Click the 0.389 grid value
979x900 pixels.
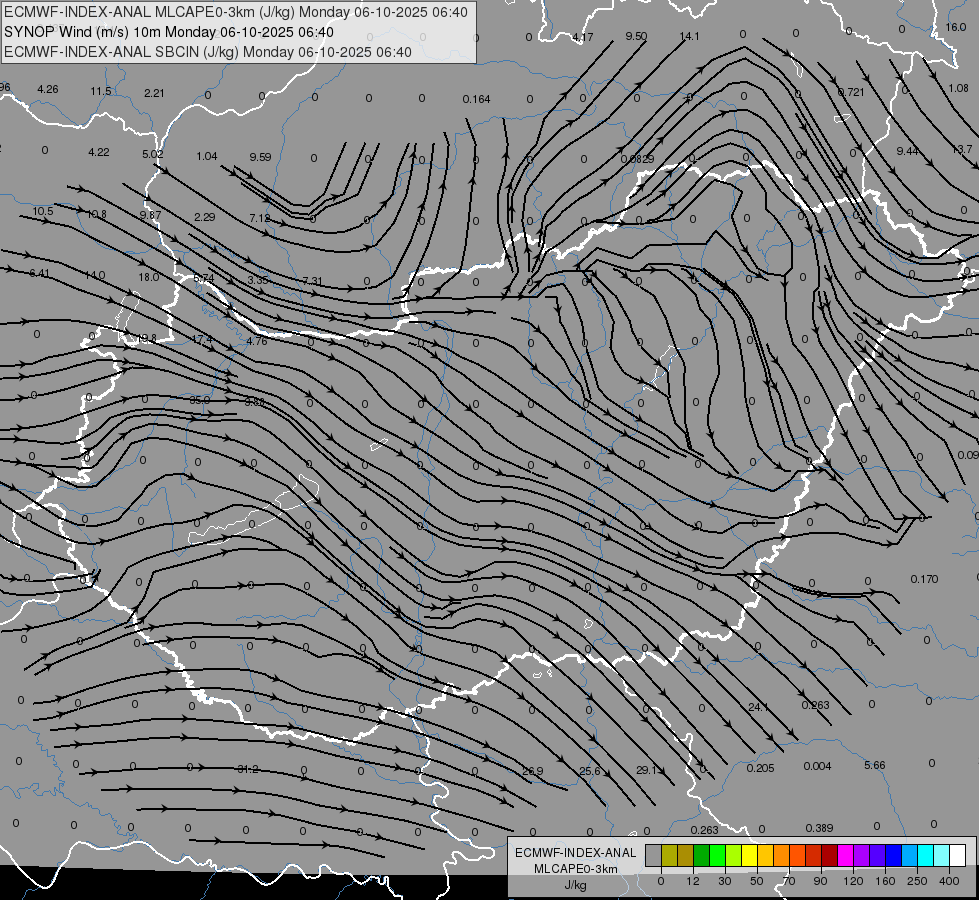pyautogui.click(x=819, y=828)
